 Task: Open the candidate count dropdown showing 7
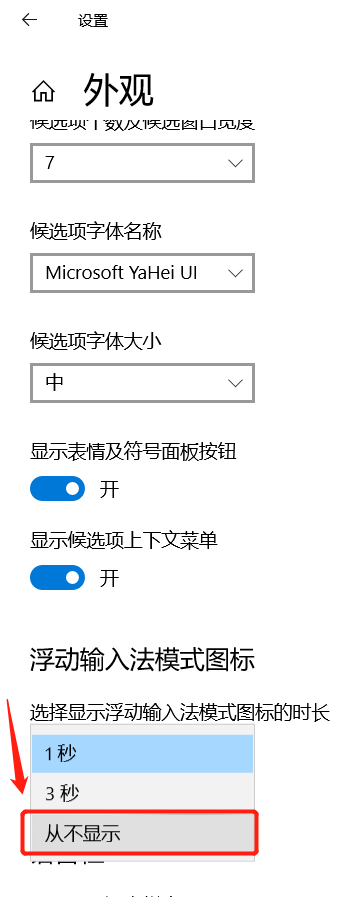coord(142,163)
